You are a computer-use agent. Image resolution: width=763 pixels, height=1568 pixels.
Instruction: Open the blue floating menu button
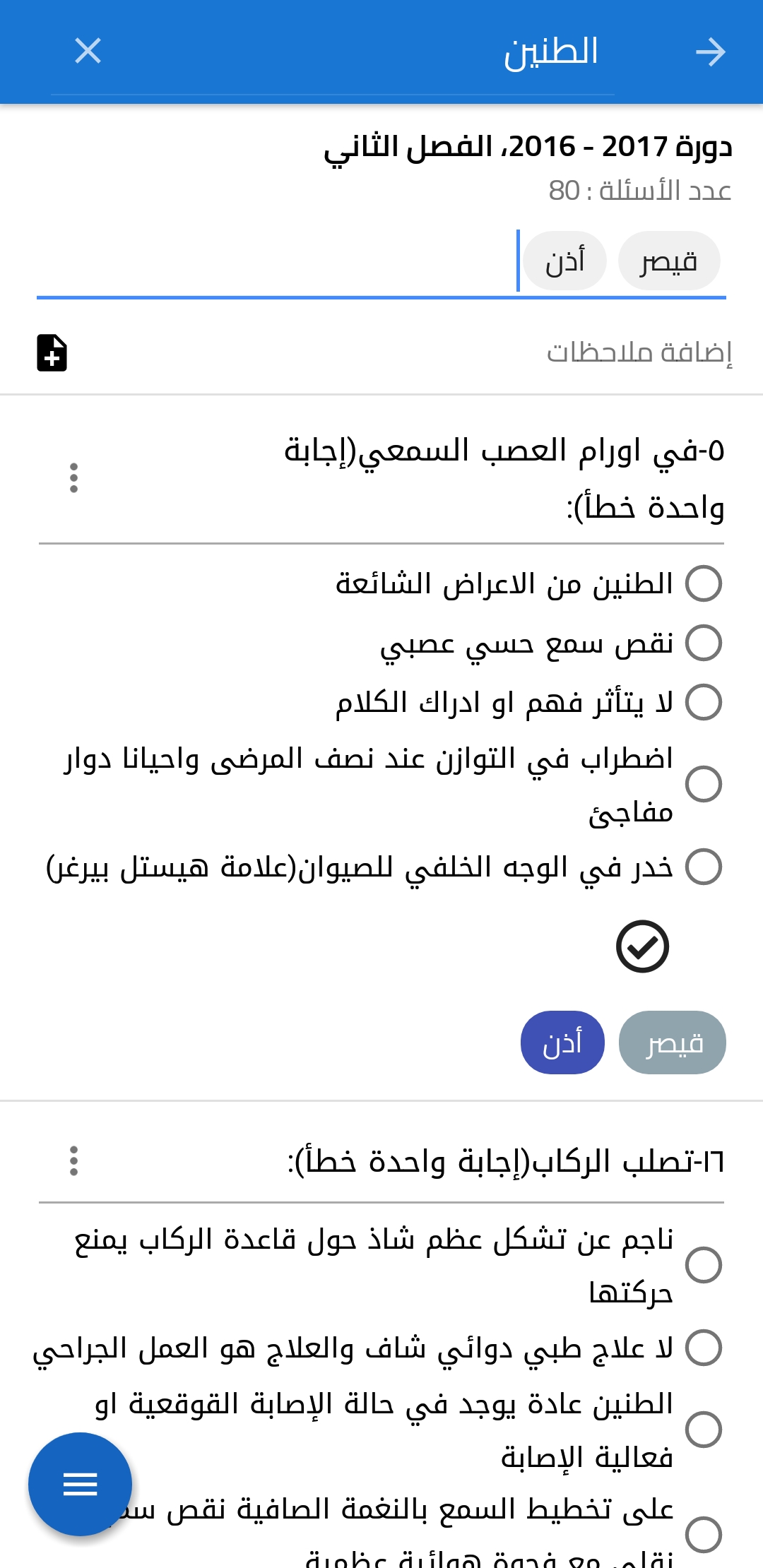80,1484
